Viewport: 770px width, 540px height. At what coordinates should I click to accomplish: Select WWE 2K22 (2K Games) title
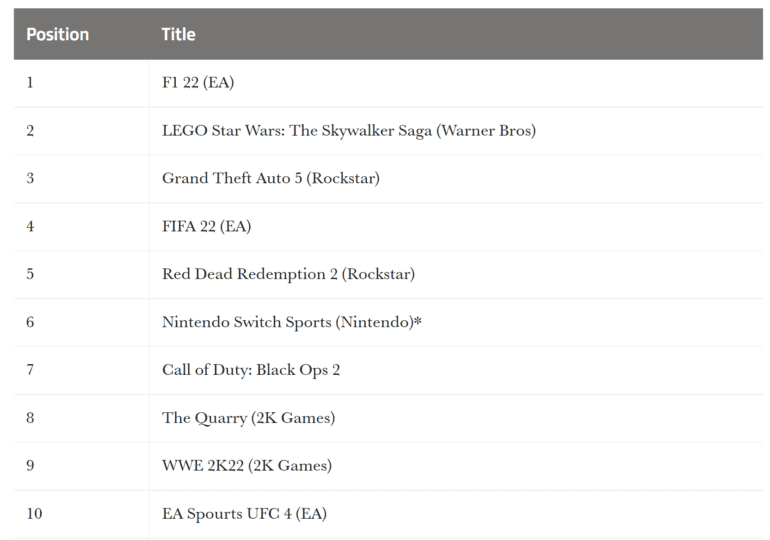247,465
